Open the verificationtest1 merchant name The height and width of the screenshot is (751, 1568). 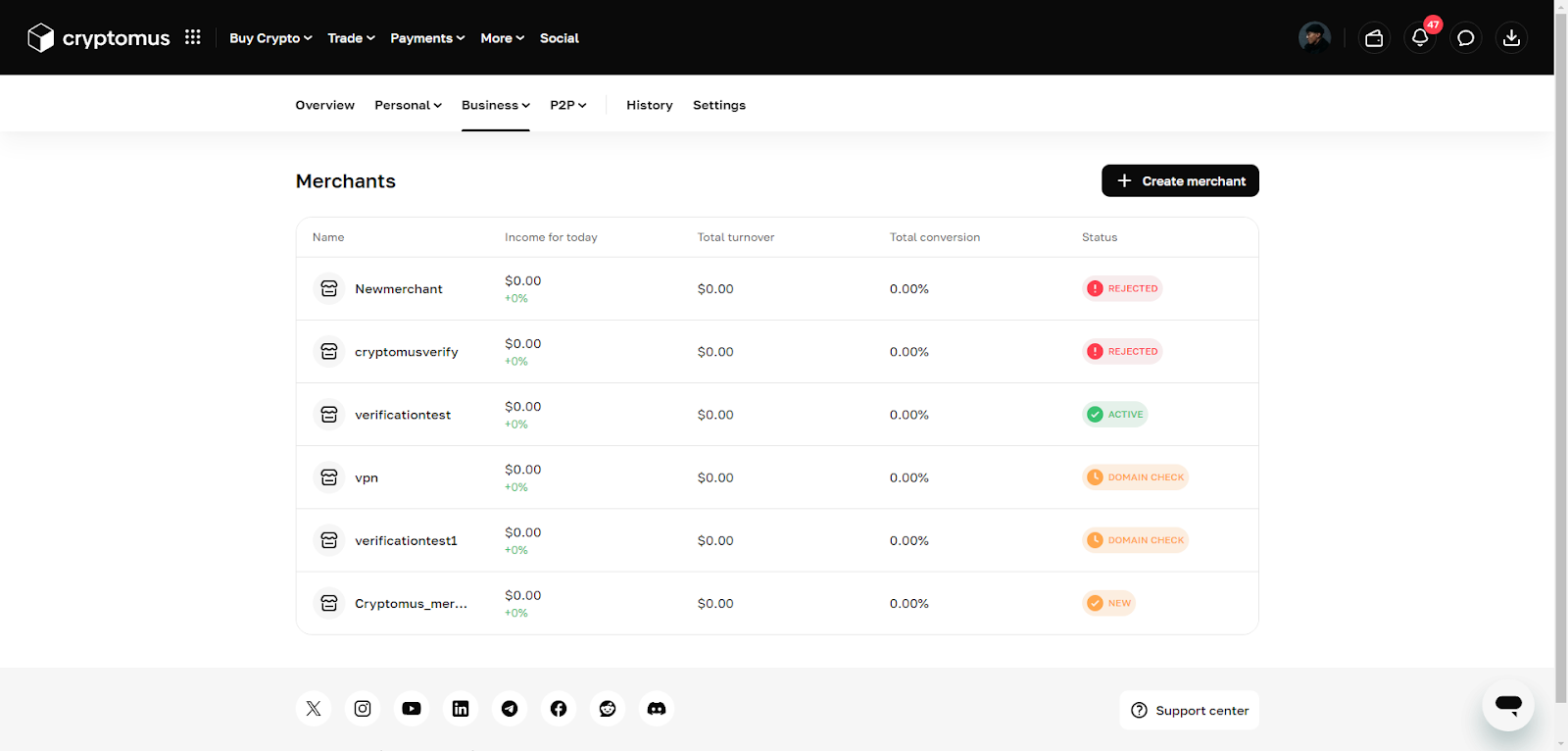406,540
